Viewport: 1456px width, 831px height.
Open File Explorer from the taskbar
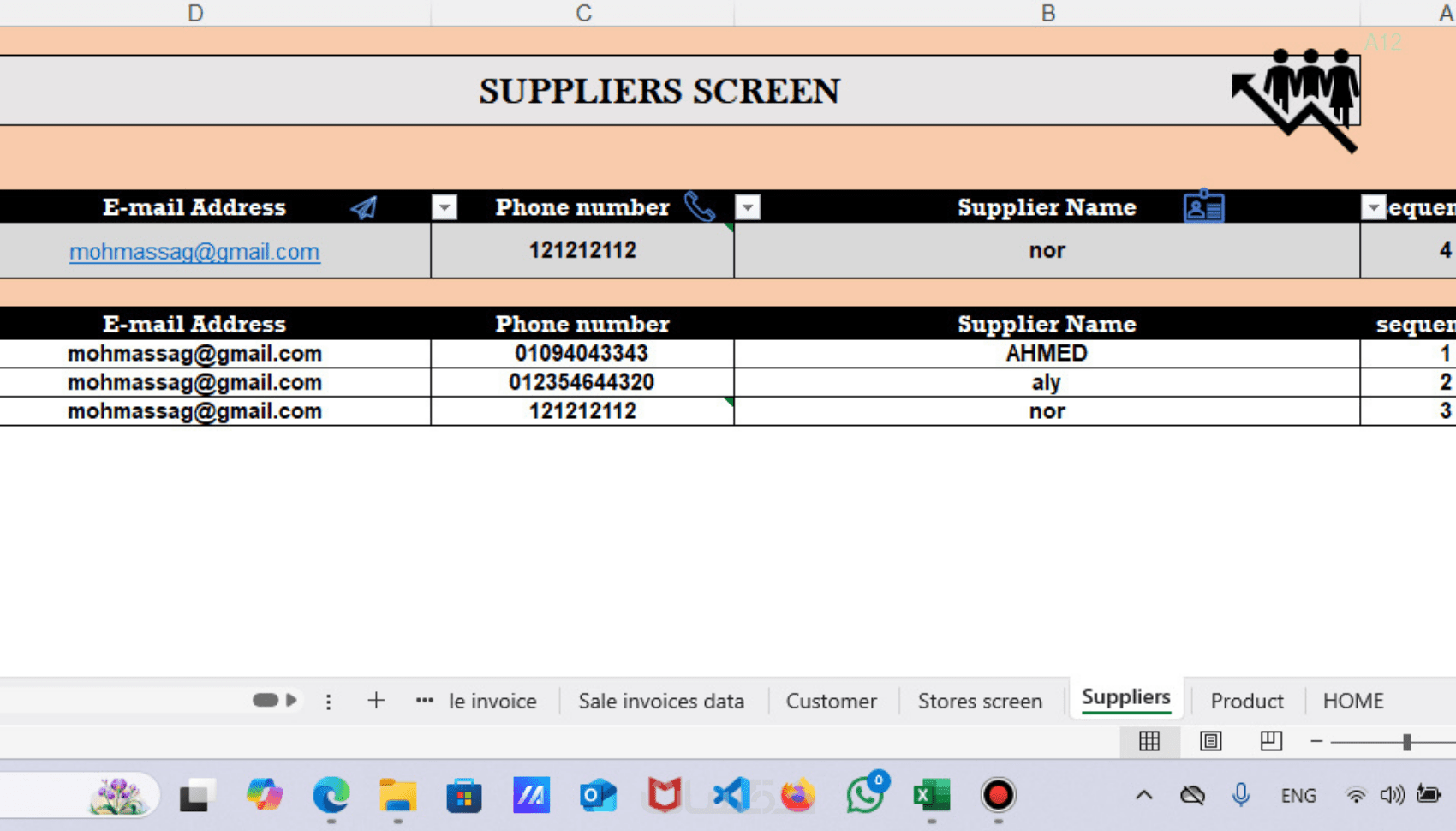coord(398,795)
